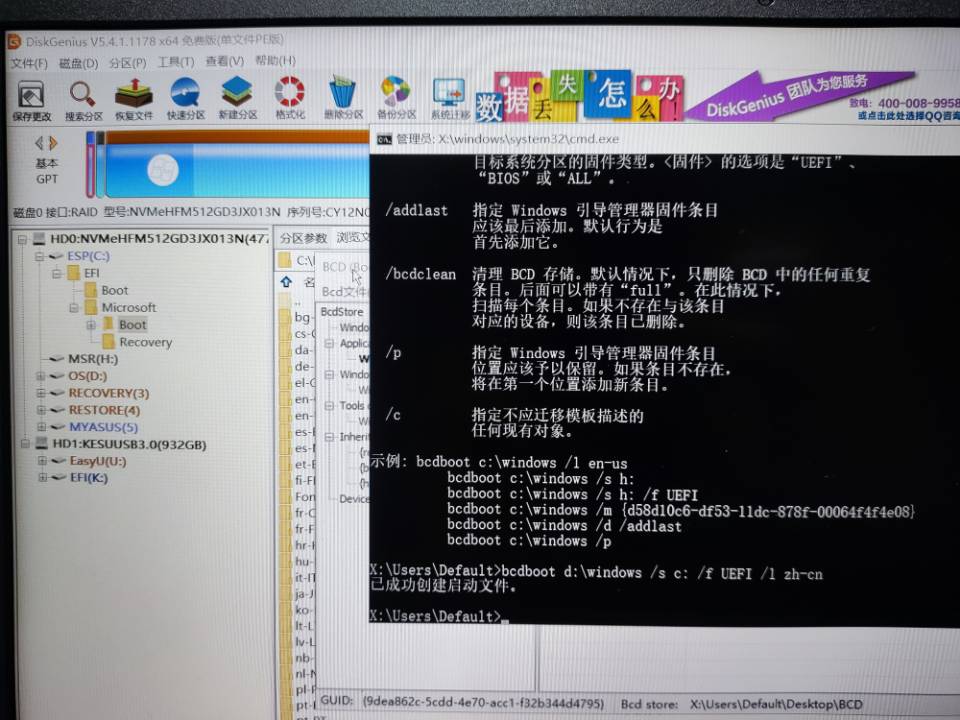Click the 格式化 format toolbar icon
The height and width of the screenshot is (720, 960).
point(290,98)
